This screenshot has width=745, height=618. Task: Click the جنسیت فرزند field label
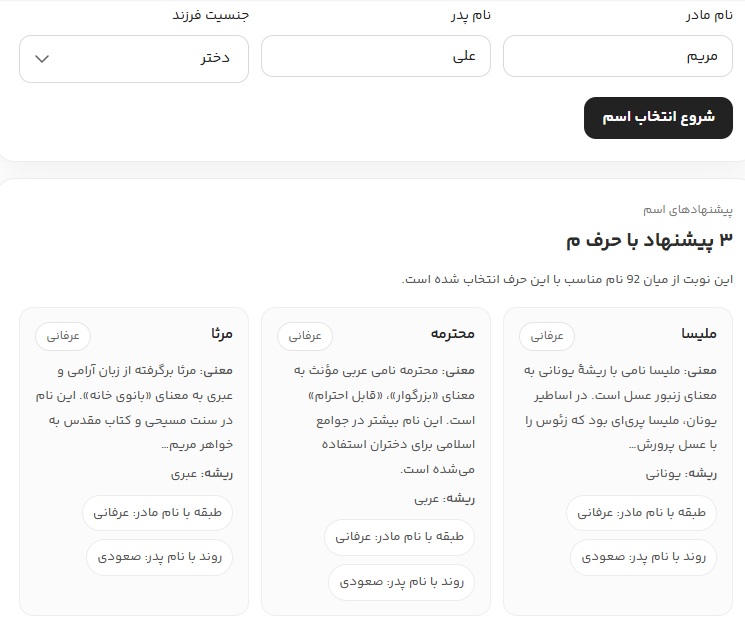[x=210, y=16]
